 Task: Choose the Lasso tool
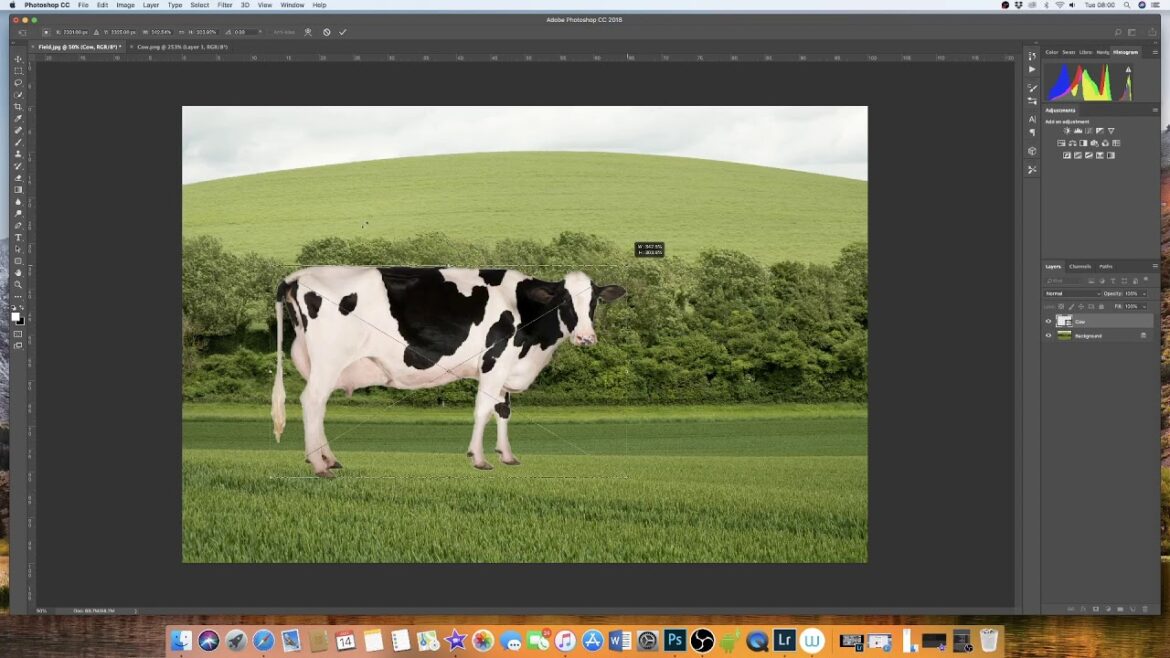click(x=17, y=83)
